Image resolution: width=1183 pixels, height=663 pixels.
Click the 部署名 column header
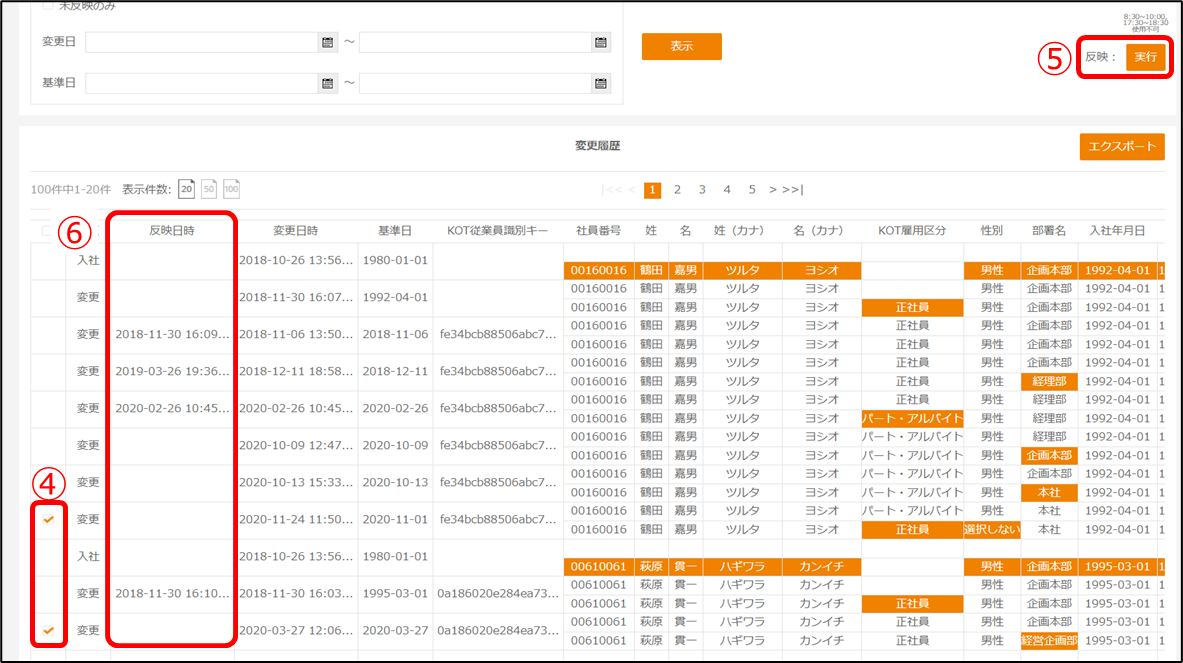(1049, 231)
